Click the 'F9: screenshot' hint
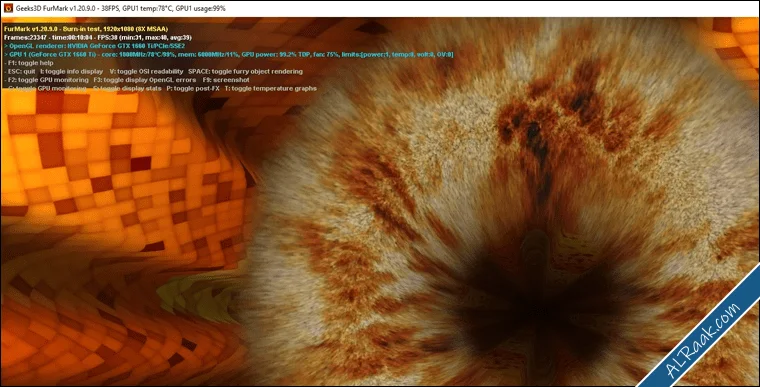Viewport: 760px width, 387px height. click(x=226, y=80)
